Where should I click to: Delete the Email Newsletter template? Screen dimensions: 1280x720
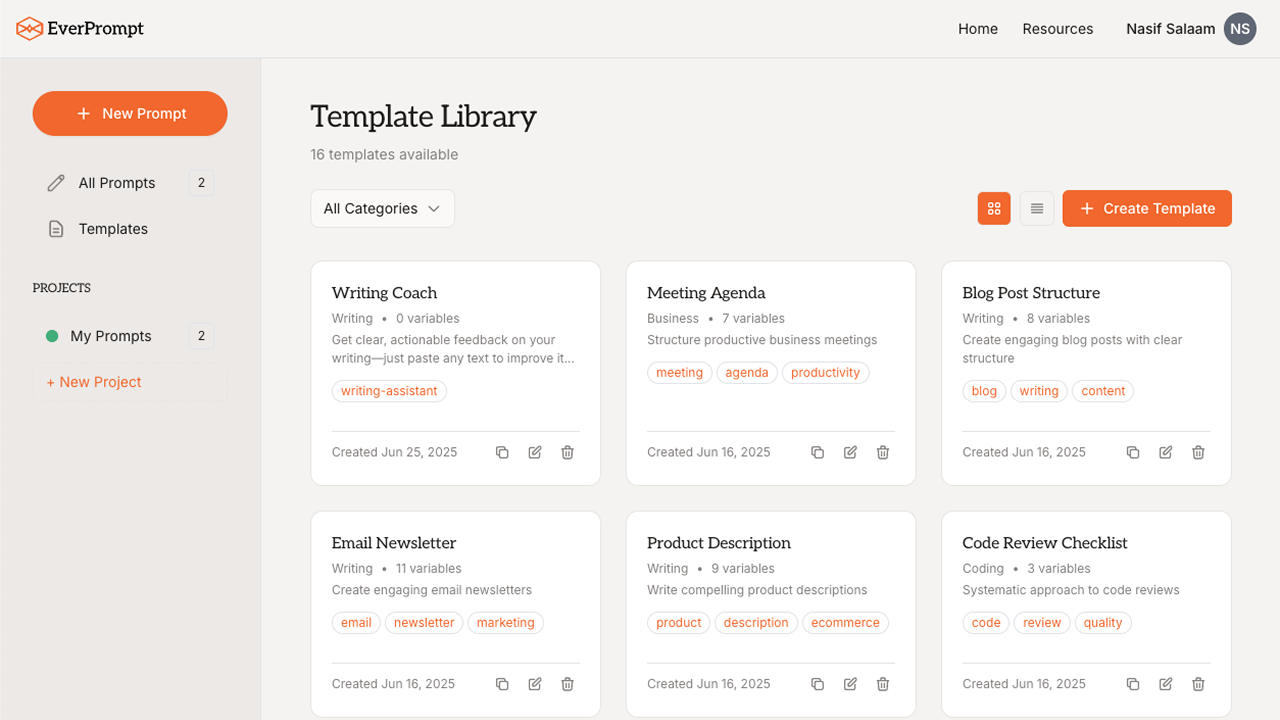tap(567, 683)
